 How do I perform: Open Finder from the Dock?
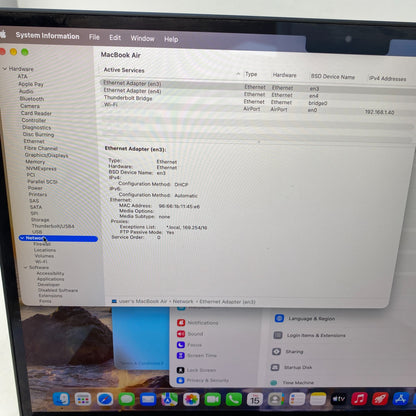point(62,399)
